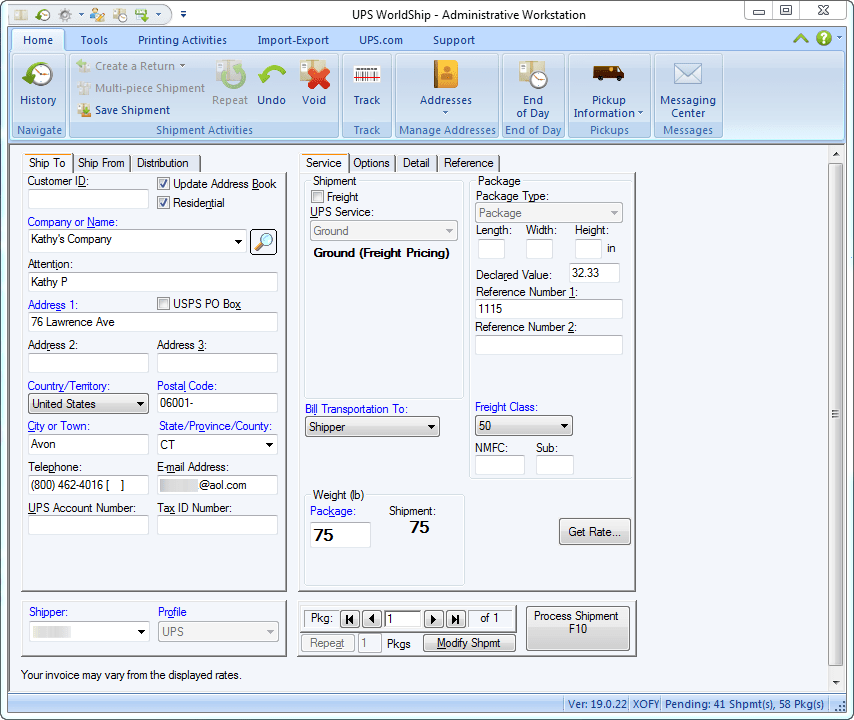This screenshot has height=720, width=854.
Task: Click Process Shipment F10 button
Action: pos(577,628)
